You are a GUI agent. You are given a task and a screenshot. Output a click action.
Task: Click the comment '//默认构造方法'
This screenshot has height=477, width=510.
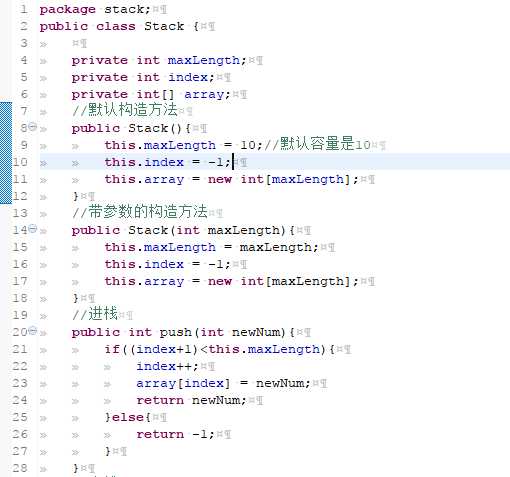click(x=125, y=110)
